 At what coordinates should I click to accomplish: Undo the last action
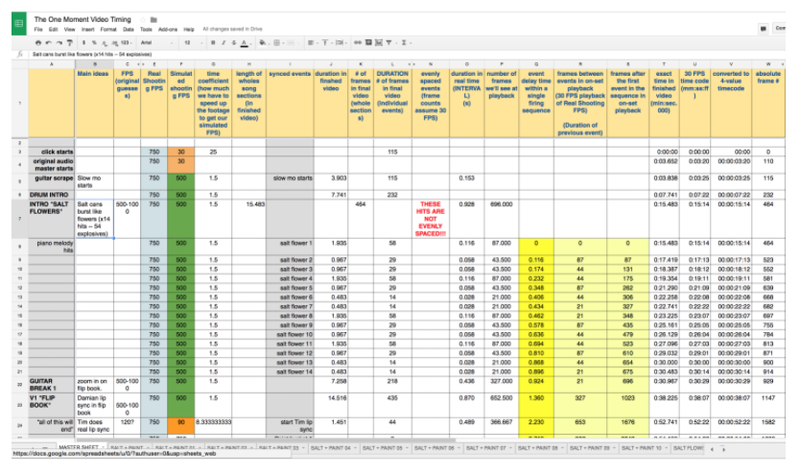48,43
